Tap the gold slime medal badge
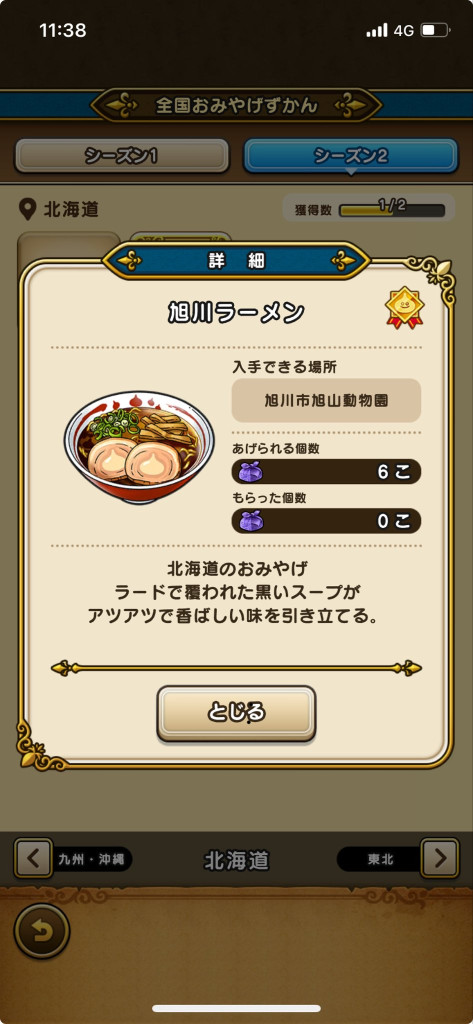Viewport: 473px width, 1024px height. 404,308
